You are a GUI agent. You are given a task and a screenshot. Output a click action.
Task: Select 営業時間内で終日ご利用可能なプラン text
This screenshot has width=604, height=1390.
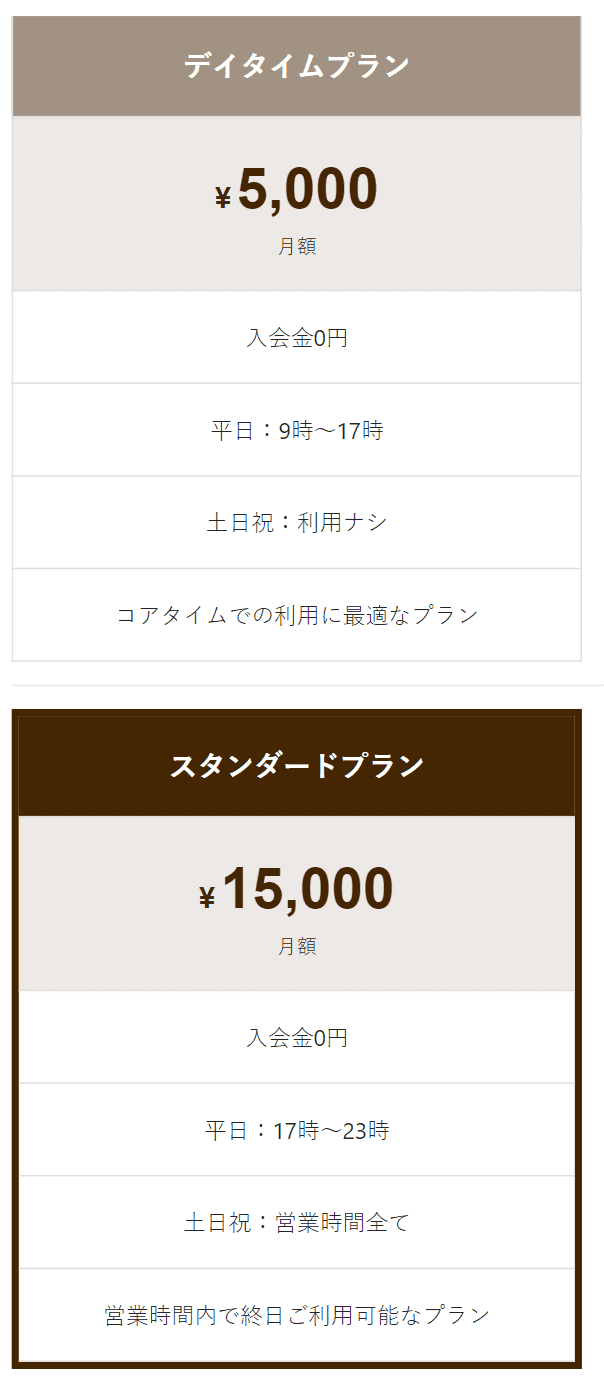coord(297,1314)
